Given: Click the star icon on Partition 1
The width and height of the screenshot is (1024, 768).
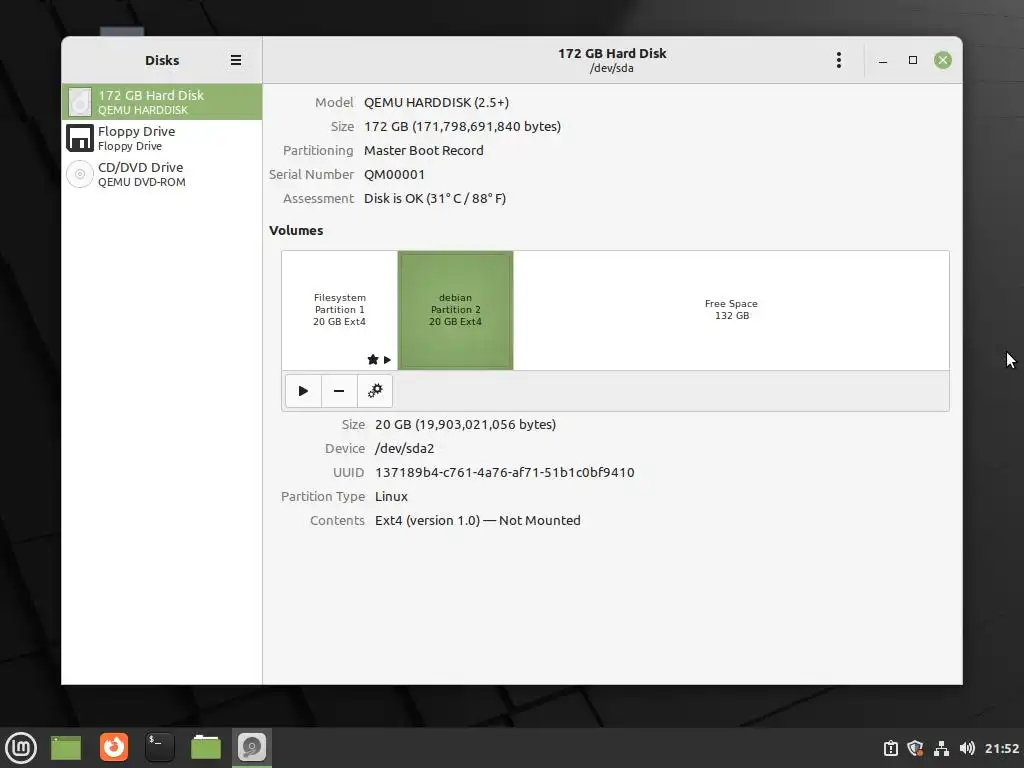Looking at the screenshot, I should click(373, 359).
